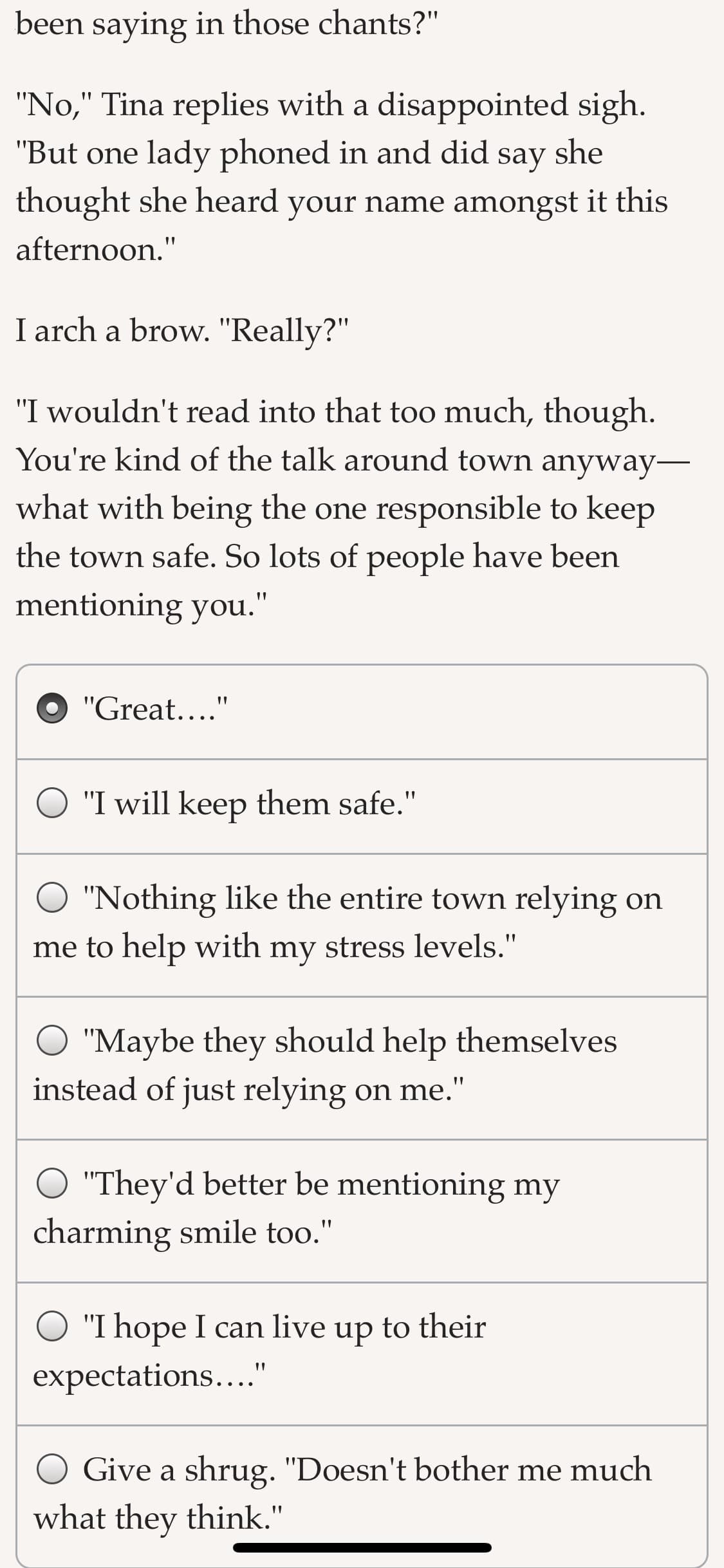
Task: Tap the sentence "I wouldn't read into that too much"
Action: 335,411
